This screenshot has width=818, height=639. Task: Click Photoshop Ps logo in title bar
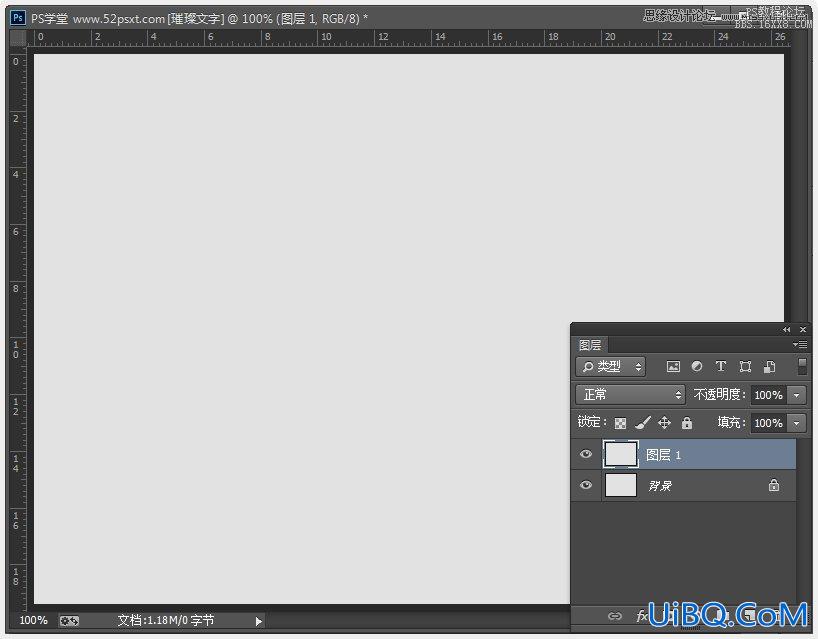(x=18, y=18)
